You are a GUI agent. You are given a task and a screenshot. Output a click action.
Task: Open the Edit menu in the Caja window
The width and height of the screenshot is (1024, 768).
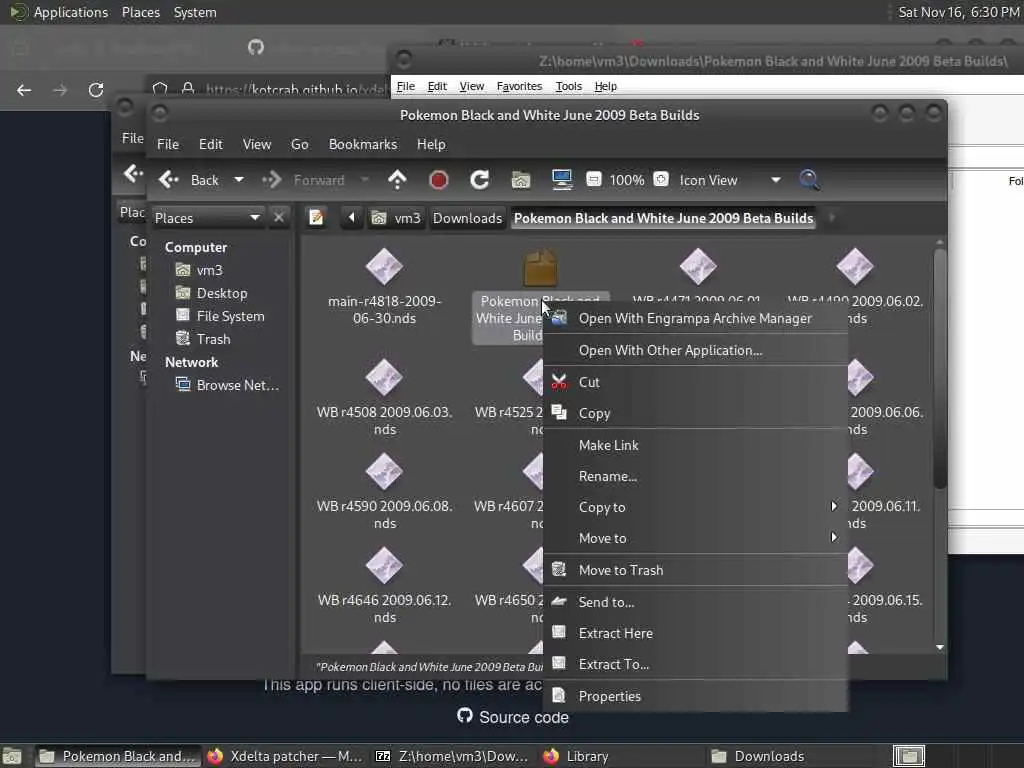click(210, 144)
